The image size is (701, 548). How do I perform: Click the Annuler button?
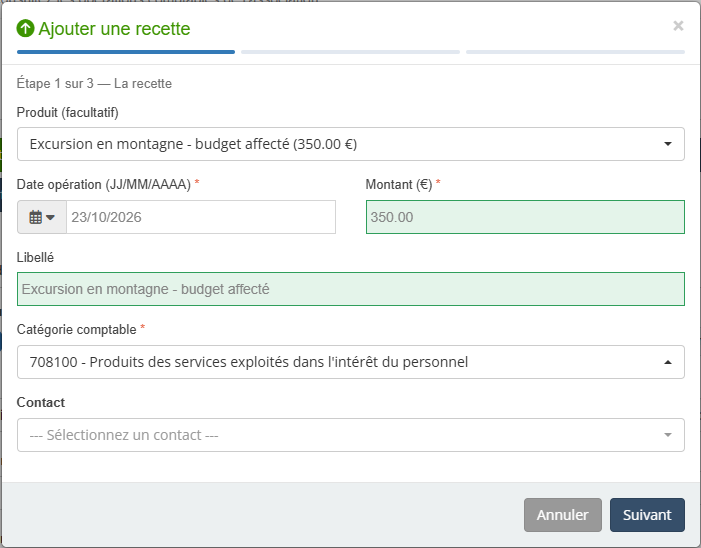coord(562,515)
